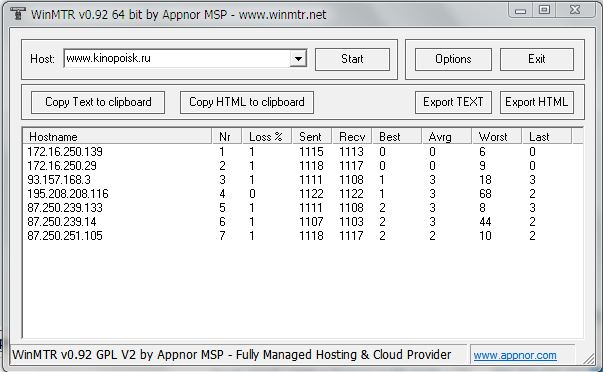Screen dimensions: 603x372
Task: Click Sent value 1107
Action: [311, 222]
